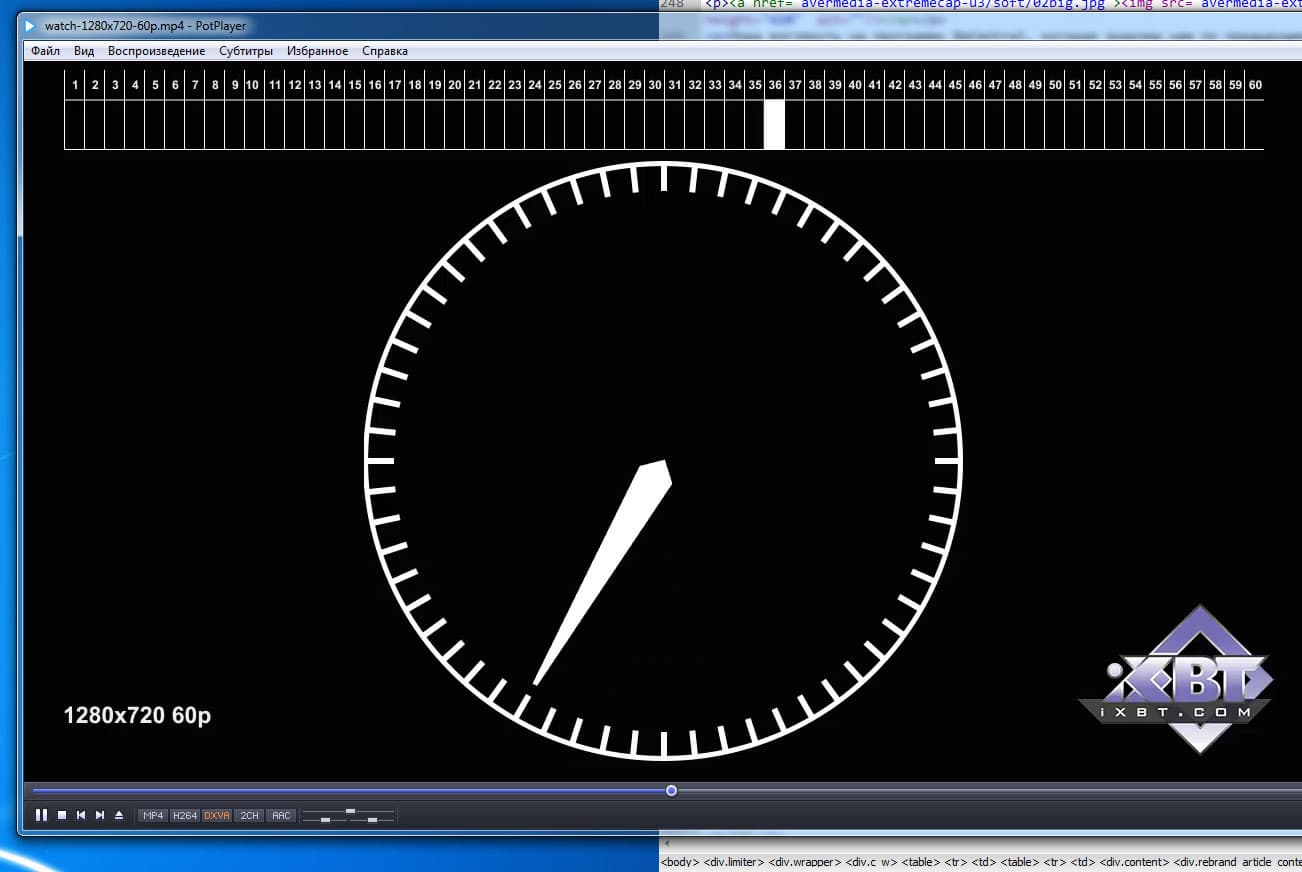Toggle the DXVA hardware acceleration indicator
Viewport: 1302px width, 872px height.
point(217,816)
